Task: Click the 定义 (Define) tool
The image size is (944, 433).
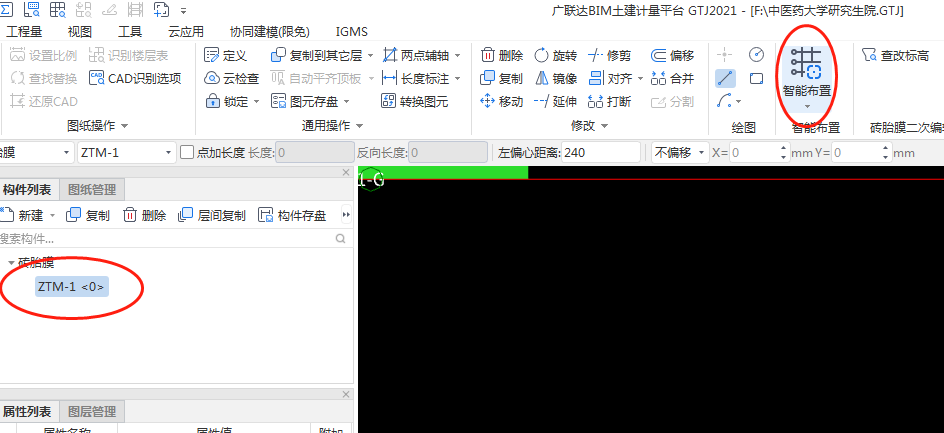Action: click(x=226, y=55)
